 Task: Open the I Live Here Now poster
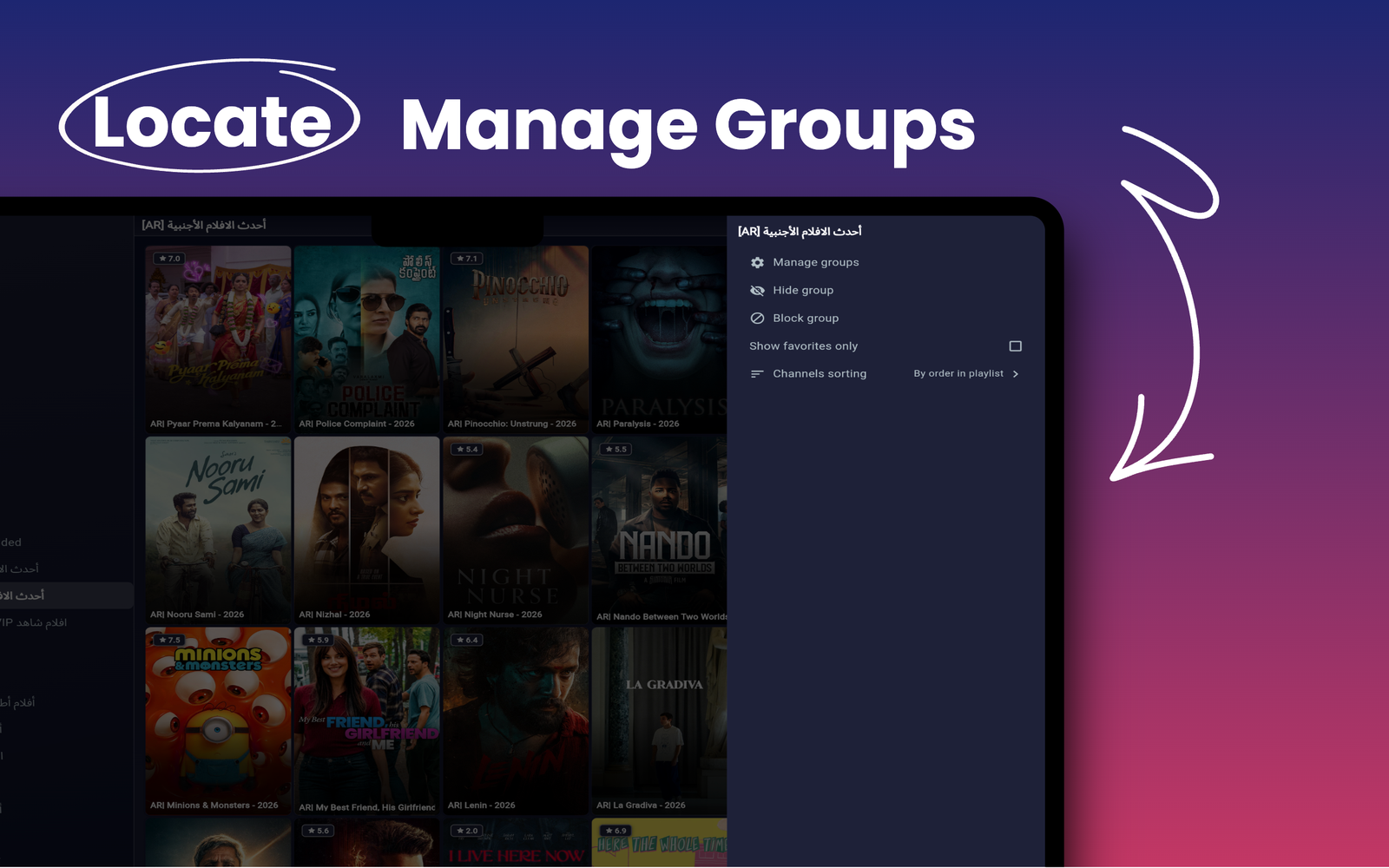pyautogui.click(x=516, y=843)
